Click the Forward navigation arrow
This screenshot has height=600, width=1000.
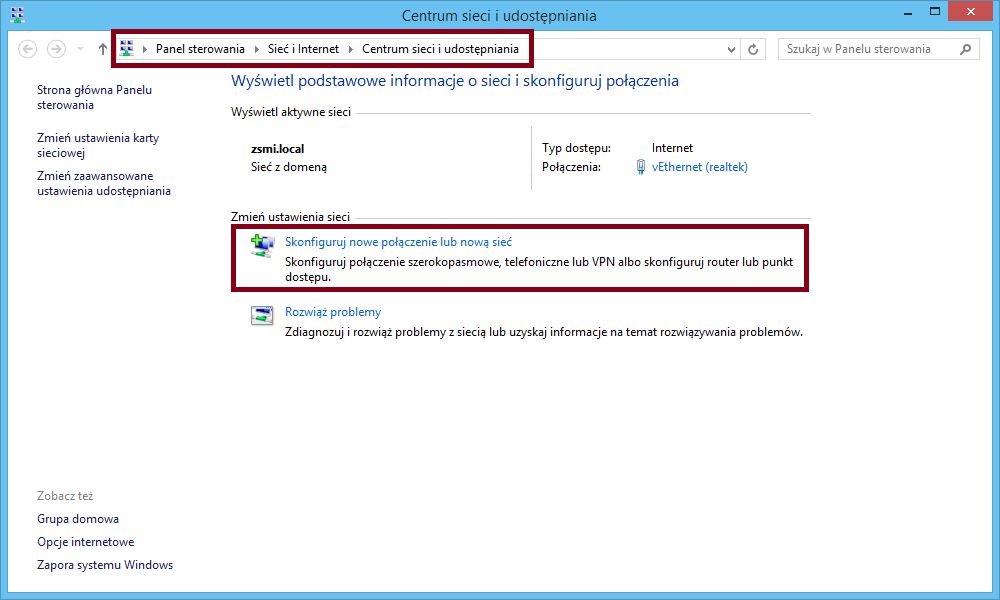point(56,49)
